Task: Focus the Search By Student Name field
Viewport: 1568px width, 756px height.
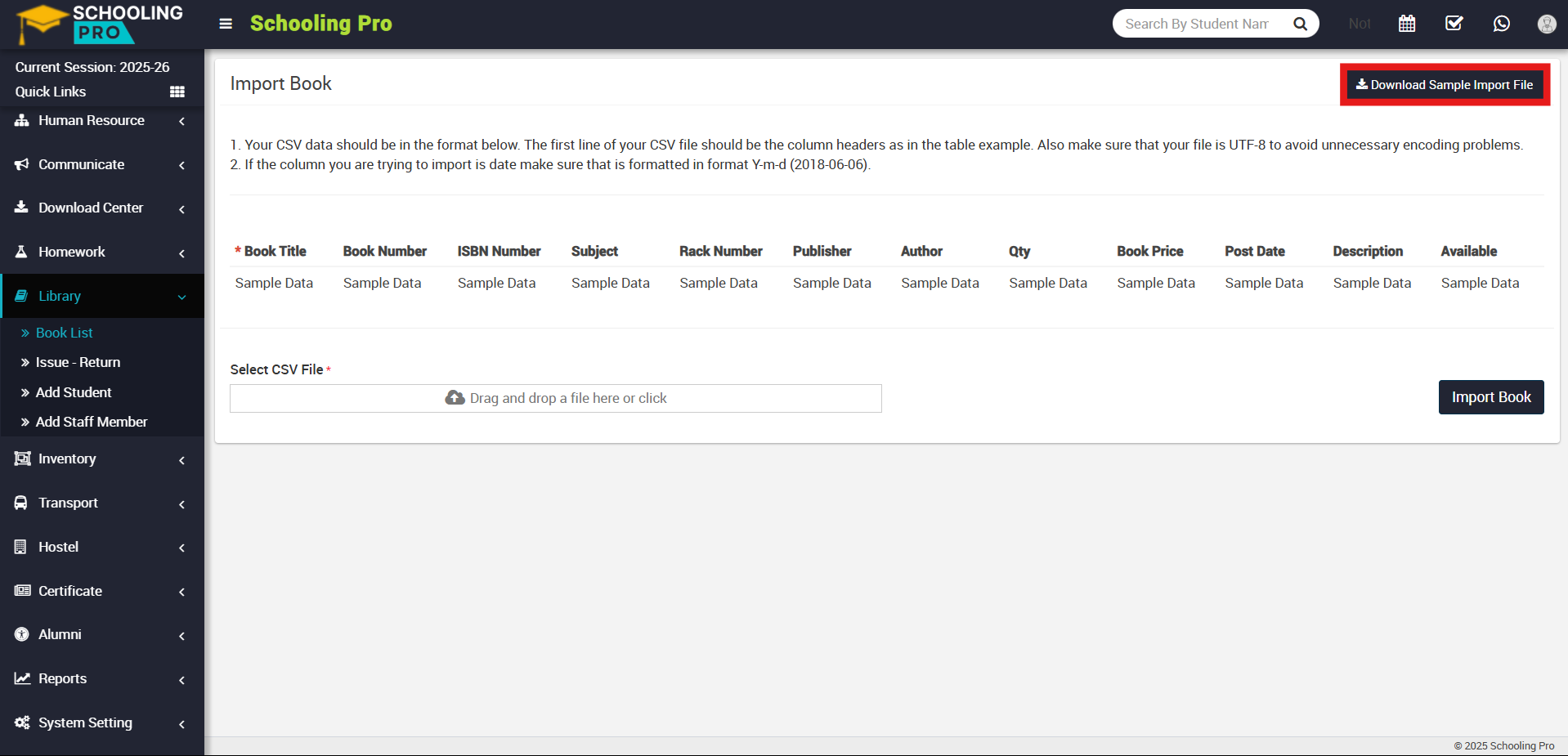Action: [1197, 24]
